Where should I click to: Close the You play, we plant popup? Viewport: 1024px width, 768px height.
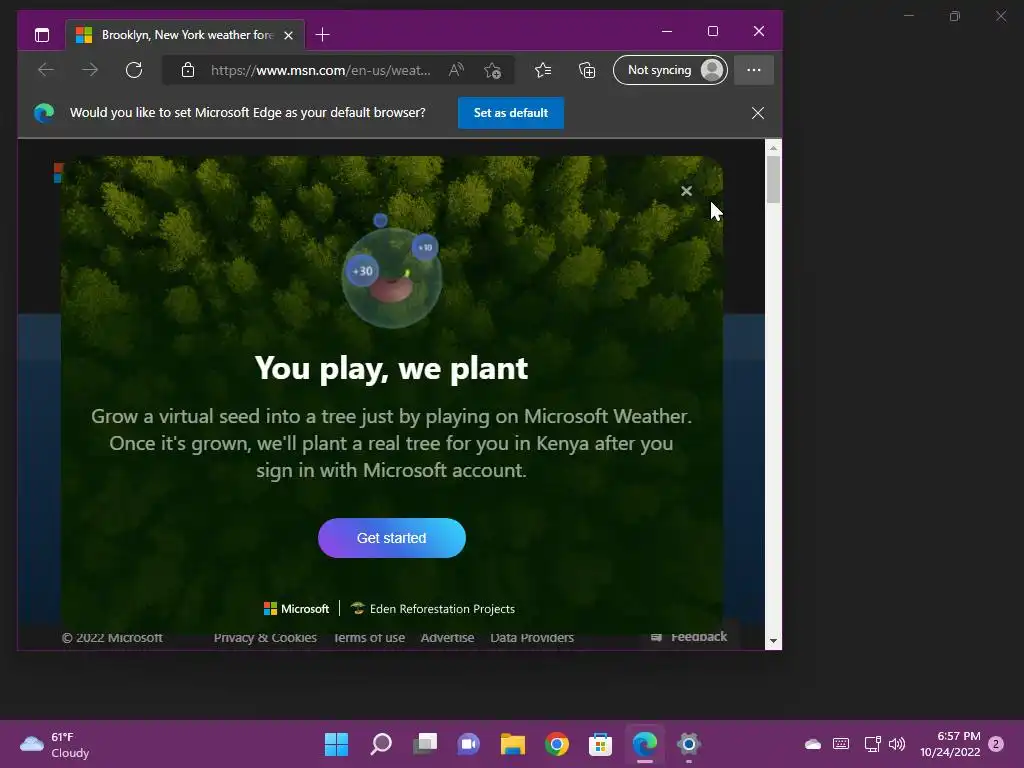pos(686,191)
